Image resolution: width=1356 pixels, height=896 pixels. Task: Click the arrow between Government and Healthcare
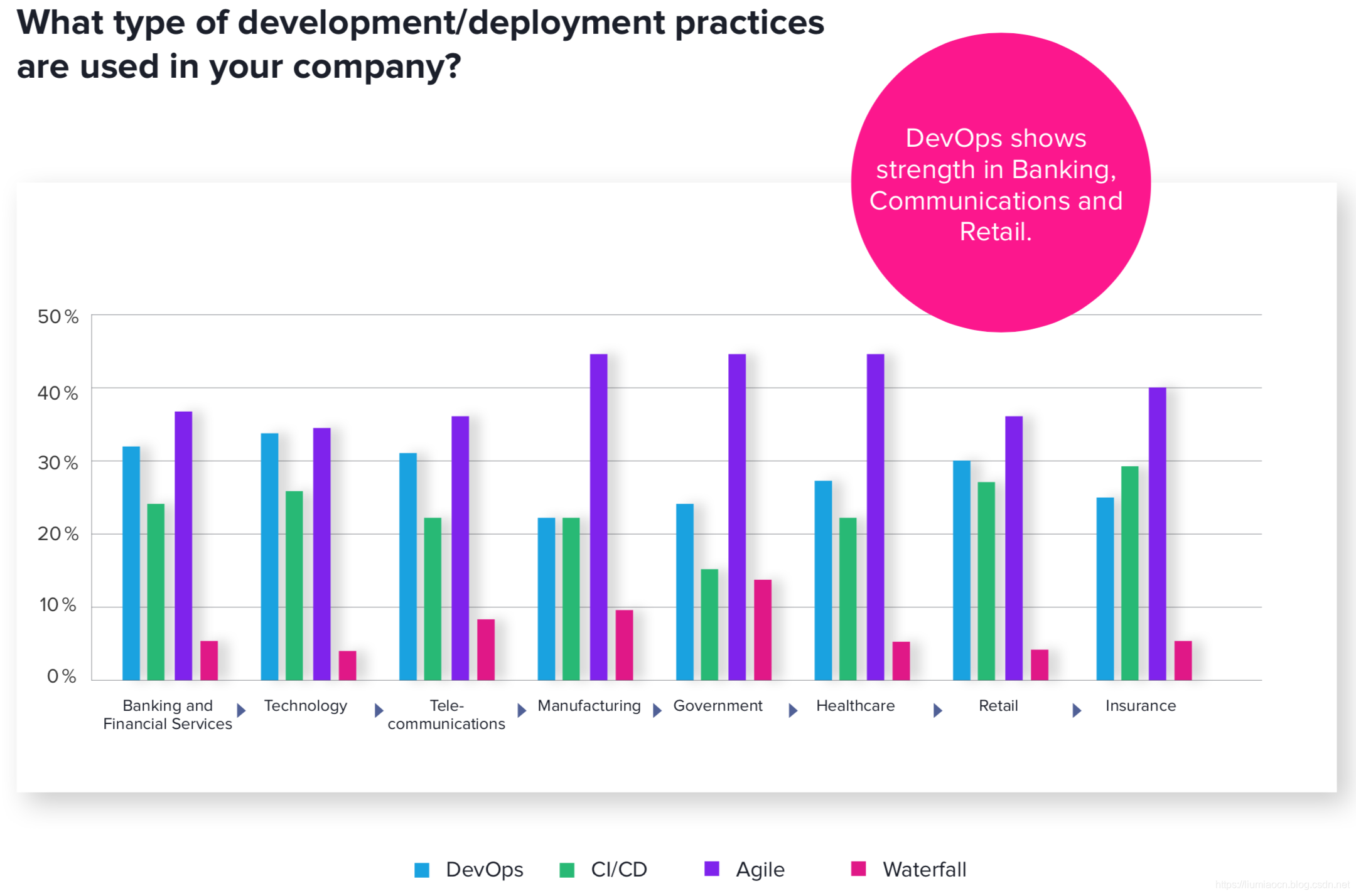tap(792, 710)
